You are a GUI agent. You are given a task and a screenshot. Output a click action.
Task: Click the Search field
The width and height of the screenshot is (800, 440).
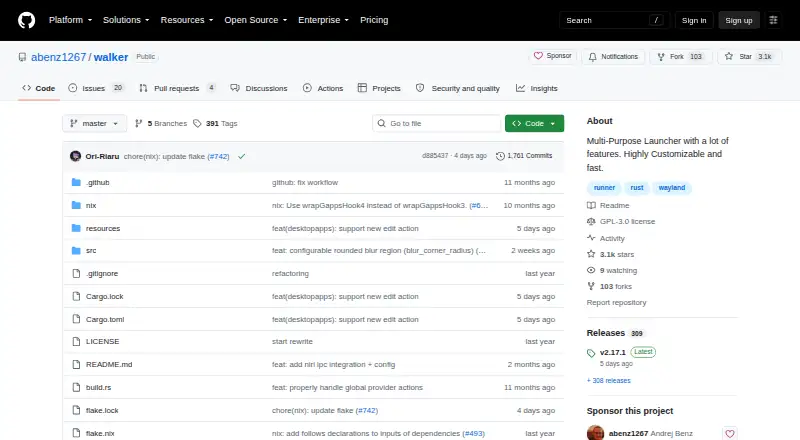click(614, 20)
